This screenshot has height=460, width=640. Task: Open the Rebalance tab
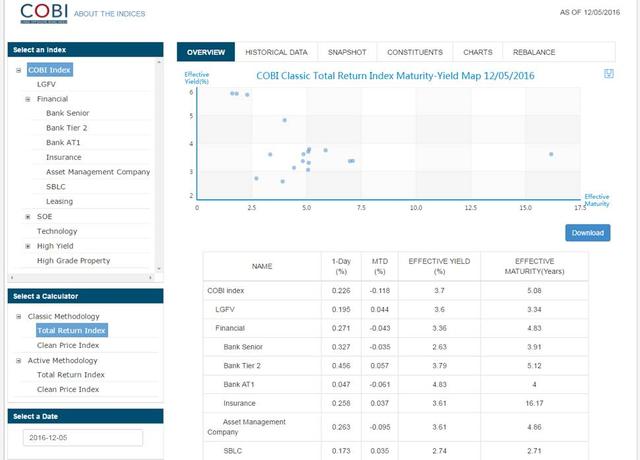[534, 52]
